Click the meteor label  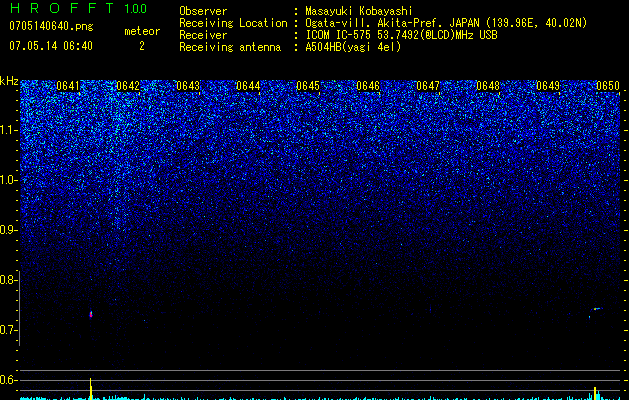142,31
